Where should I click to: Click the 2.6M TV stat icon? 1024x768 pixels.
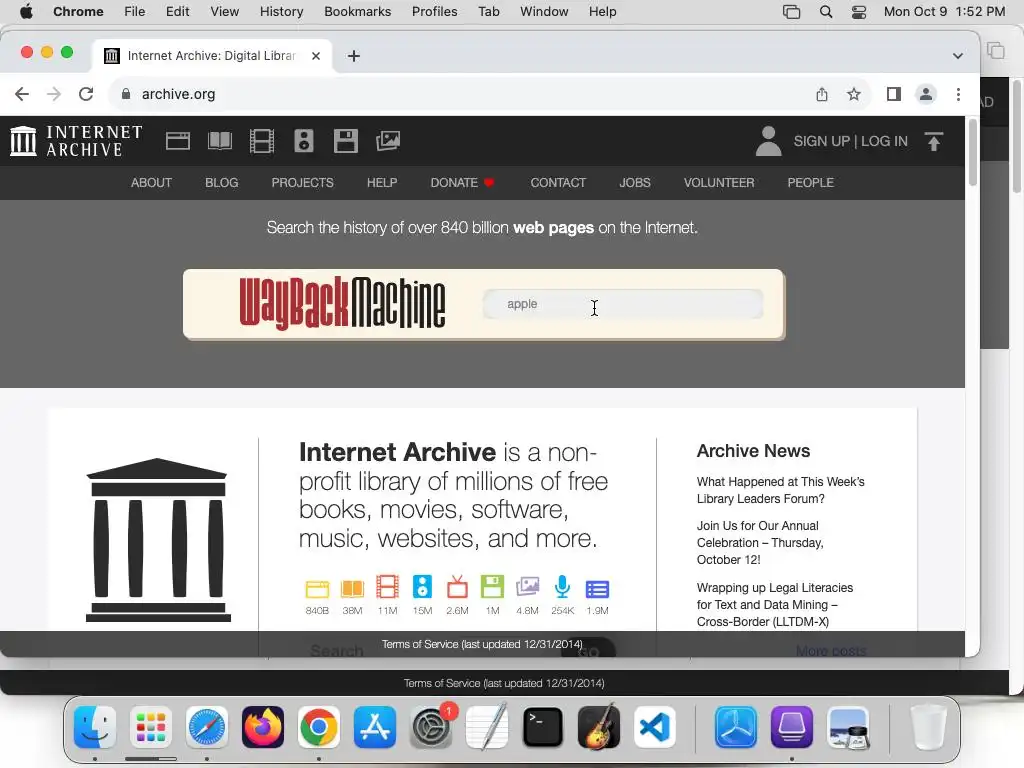[457, 587]
